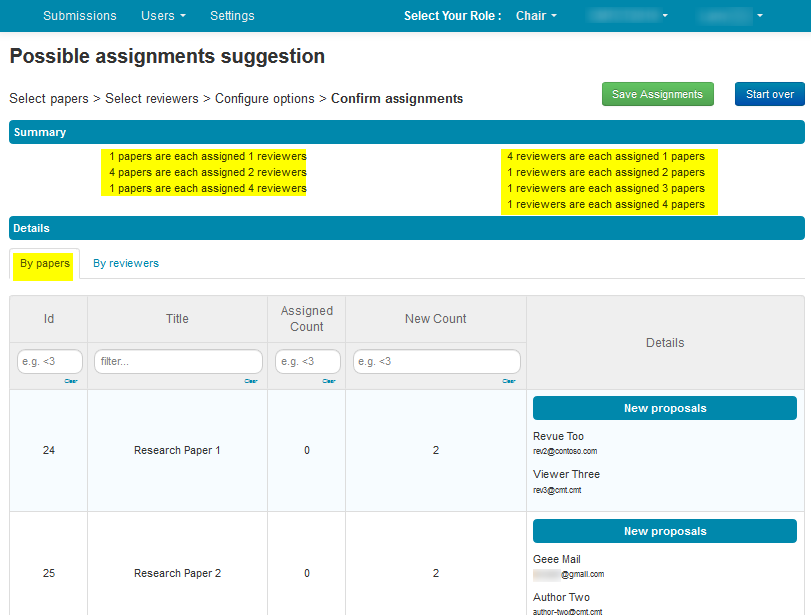Click New proposals for Research Paper 2
811x615 pixels.
pyautogui.click(x=665, y=531)
